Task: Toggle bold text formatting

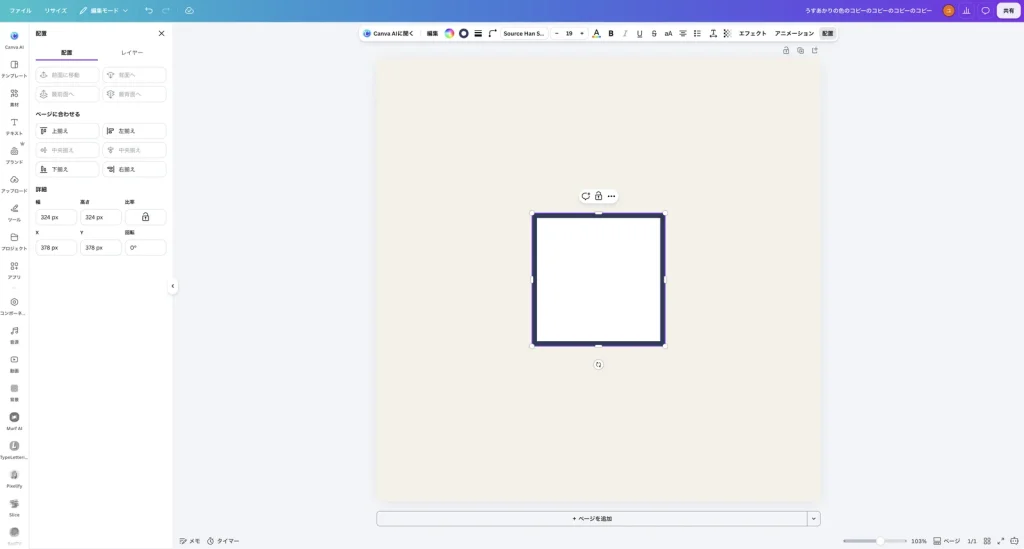Action: pyautogui.click(x=611, y=33)
